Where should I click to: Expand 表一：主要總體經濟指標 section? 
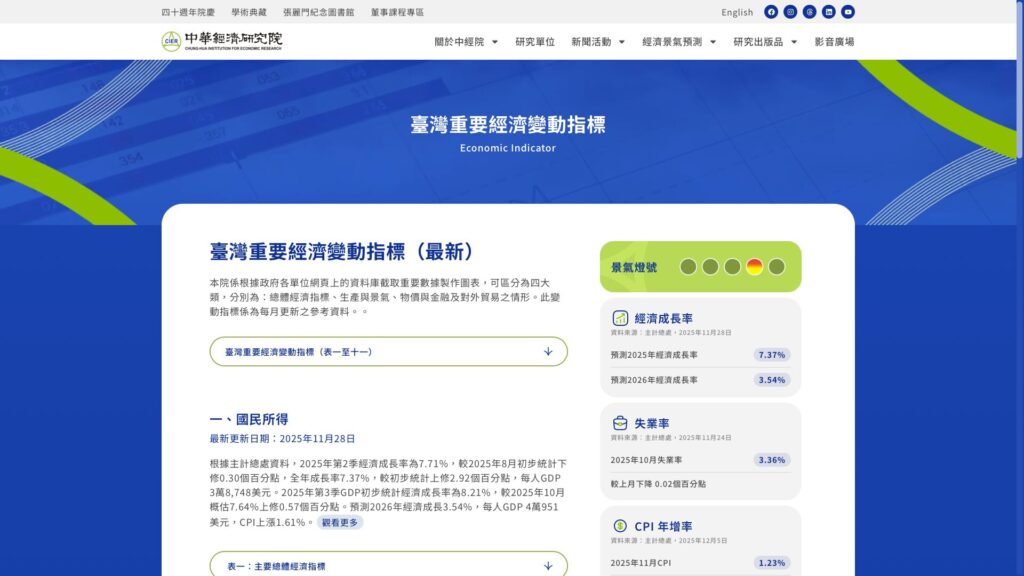click(388, 566)
